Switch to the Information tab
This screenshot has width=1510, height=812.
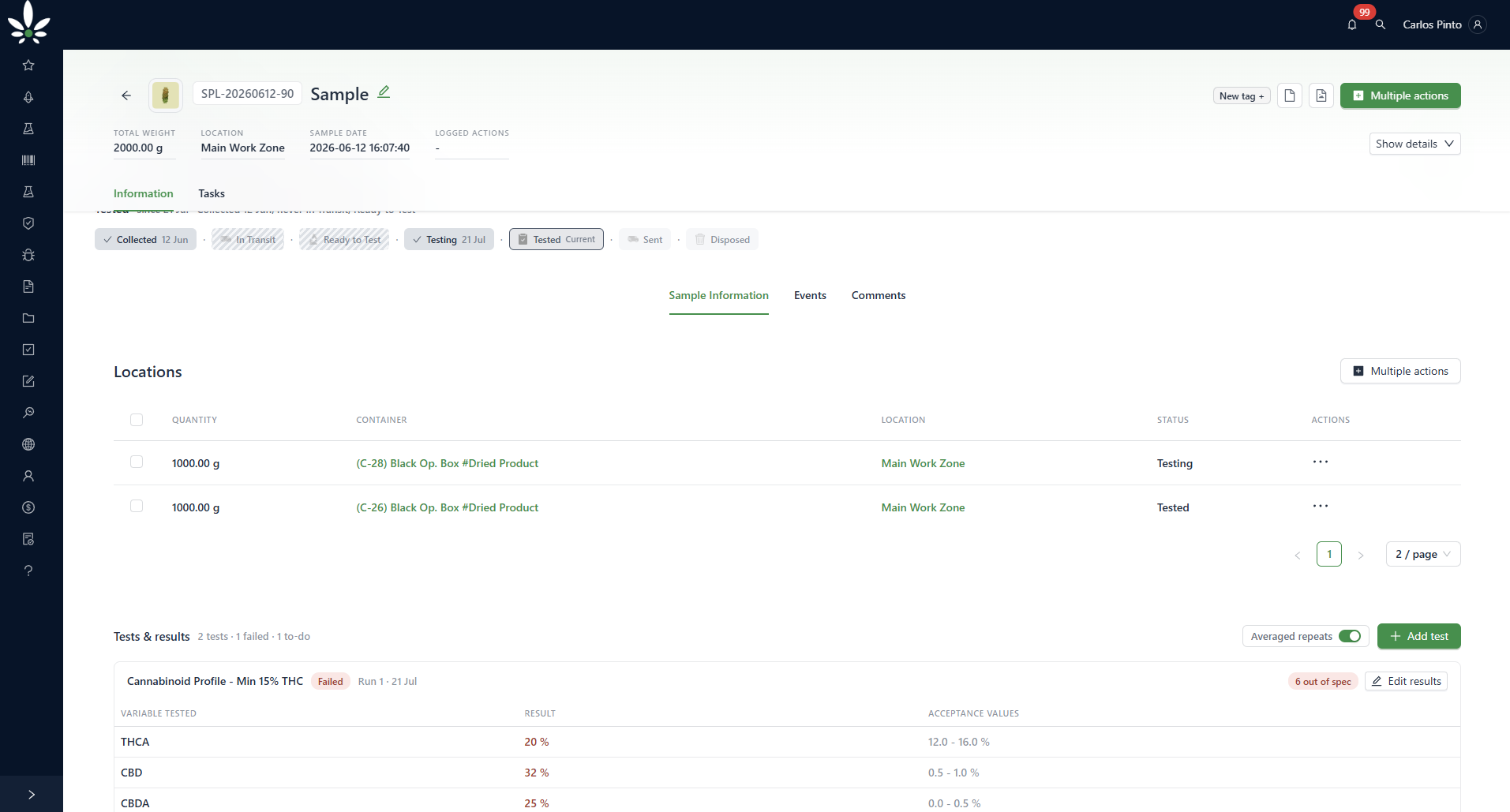tap(143, 193)
